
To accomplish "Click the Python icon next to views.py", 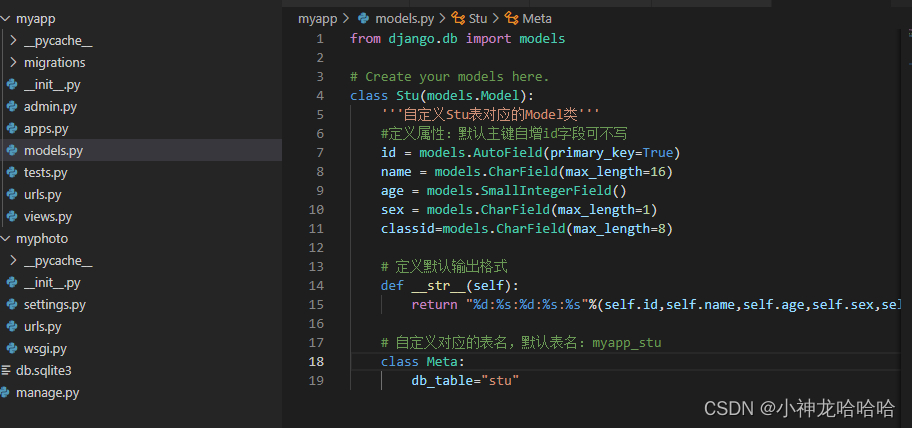I will pyautogui.click(x=12, y=216).
